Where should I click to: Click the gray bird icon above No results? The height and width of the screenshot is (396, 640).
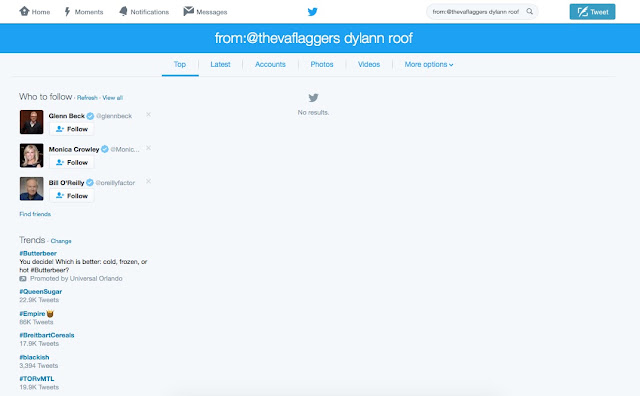(313, 98)
